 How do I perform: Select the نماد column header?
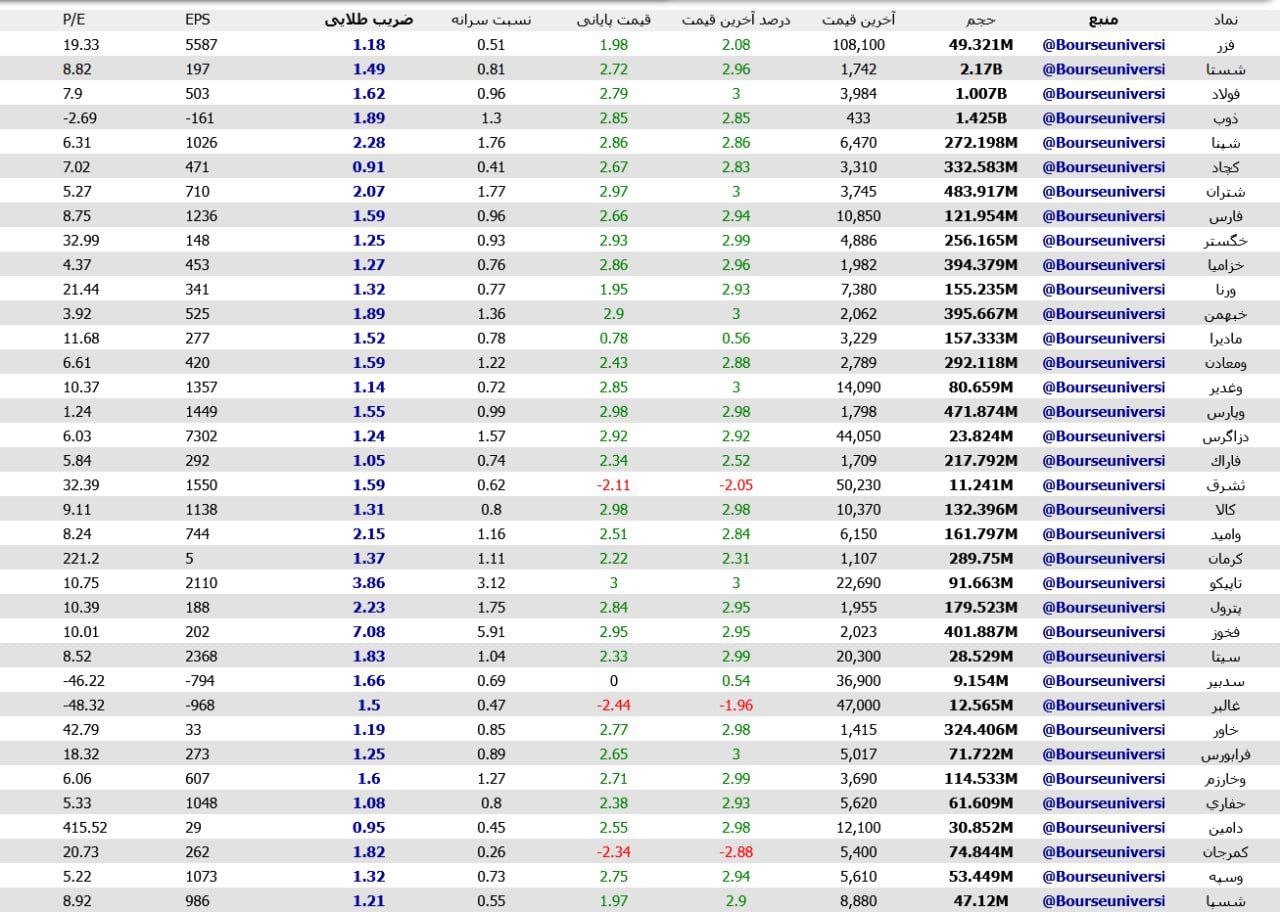click(x=1225, y=19)
